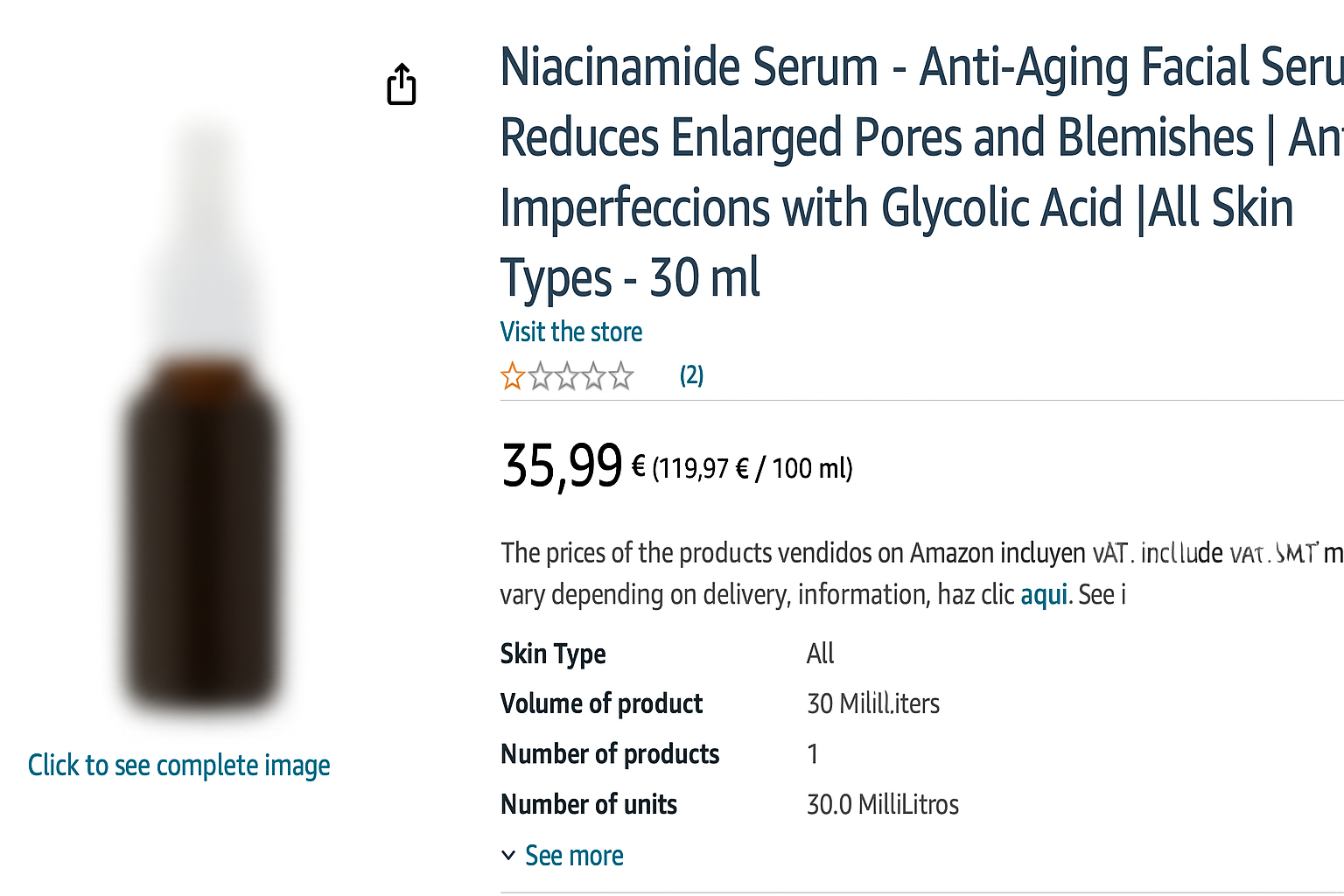This screenshot has height=896, width=1344.
Task: Click the Number of units label
Action: 589,805
